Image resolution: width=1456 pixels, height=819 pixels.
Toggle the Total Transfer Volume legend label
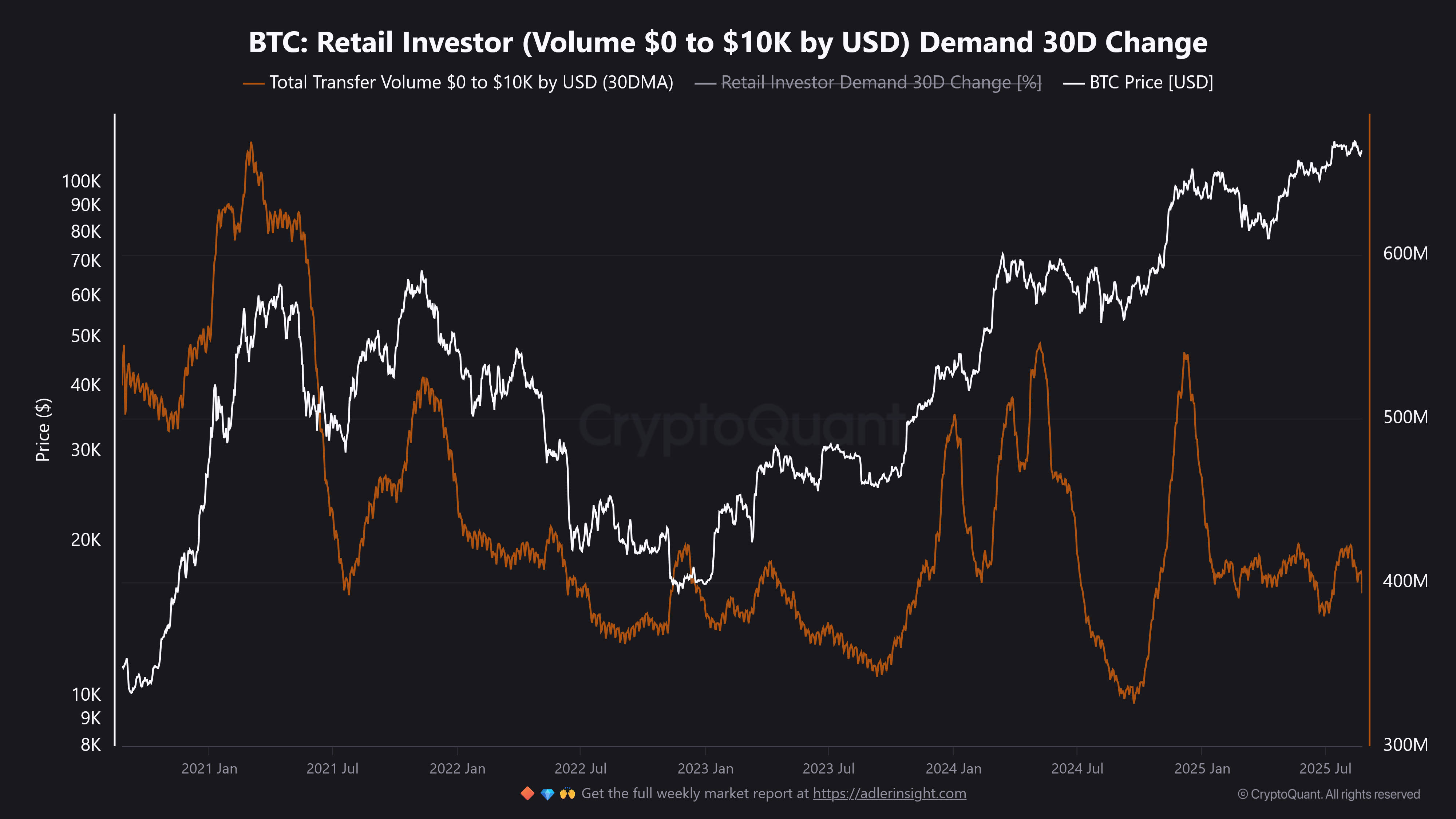(x=471, y=83)
